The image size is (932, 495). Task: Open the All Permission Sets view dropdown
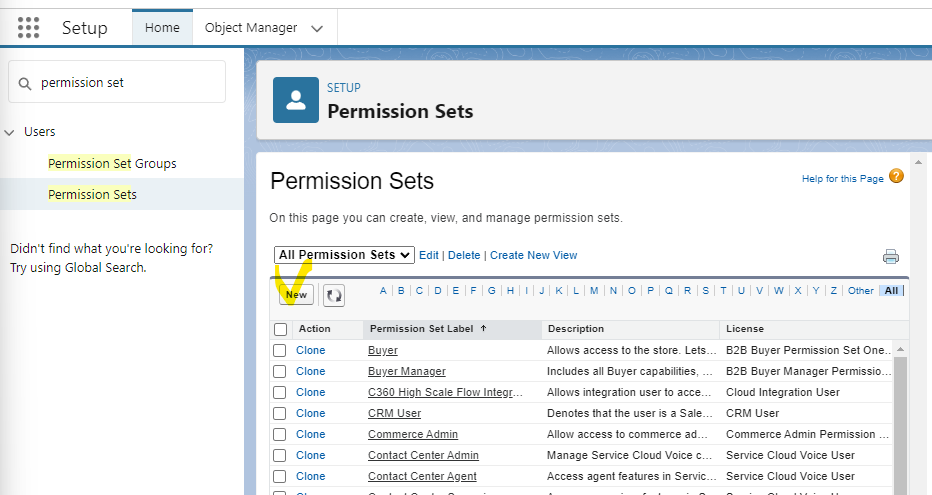tap(344, 255)
